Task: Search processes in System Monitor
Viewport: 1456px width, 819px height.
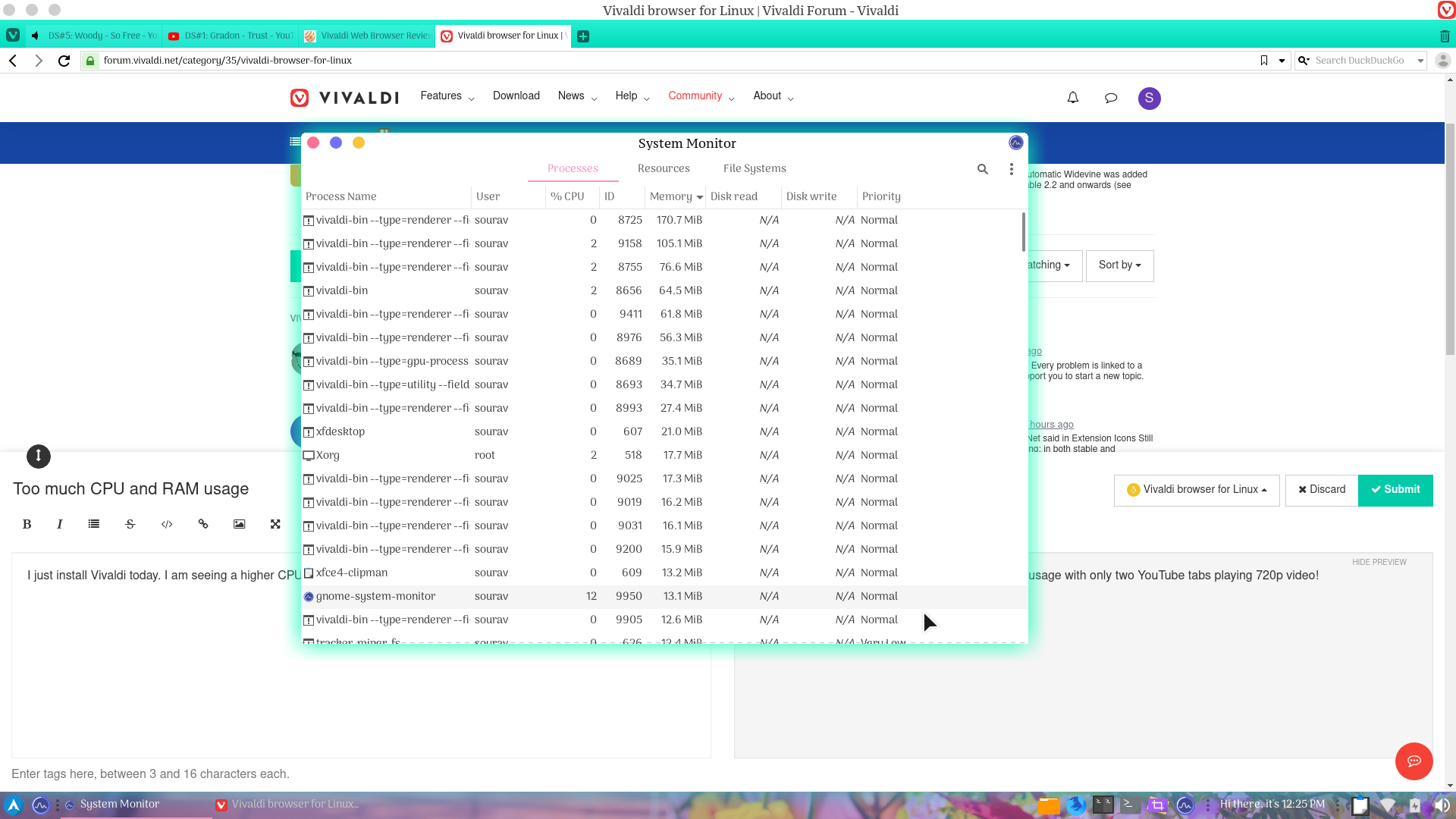Action: [983, 169]
